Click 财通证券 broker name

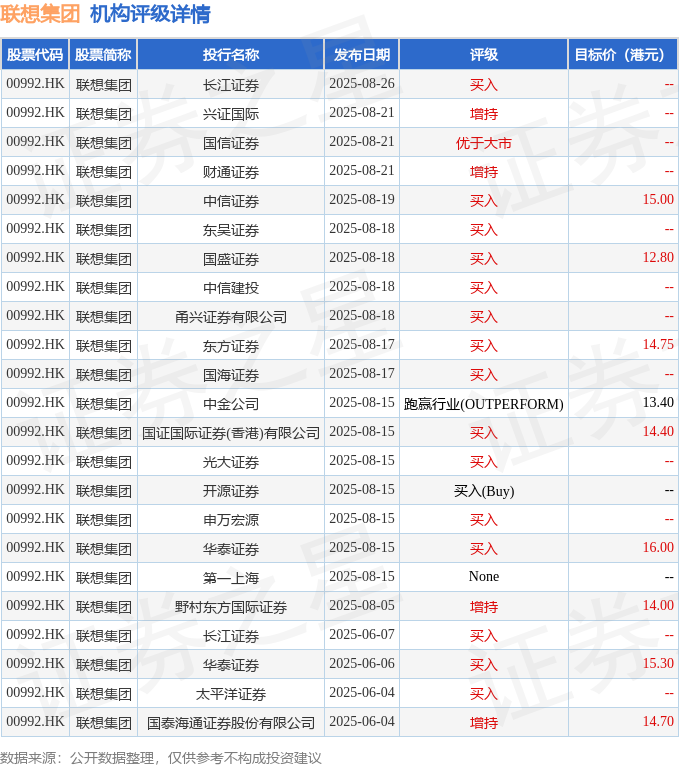(x=231, y=172)
